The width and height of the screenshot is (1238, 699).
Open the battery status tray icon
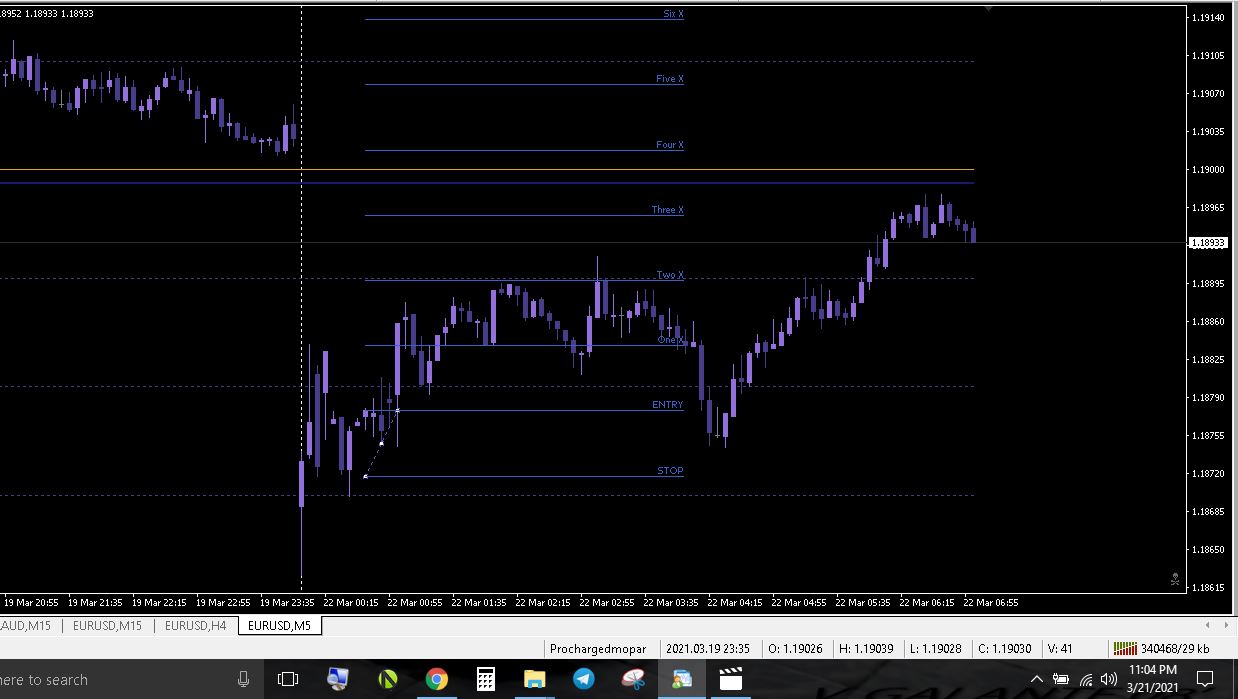(x=1061, y=680)
